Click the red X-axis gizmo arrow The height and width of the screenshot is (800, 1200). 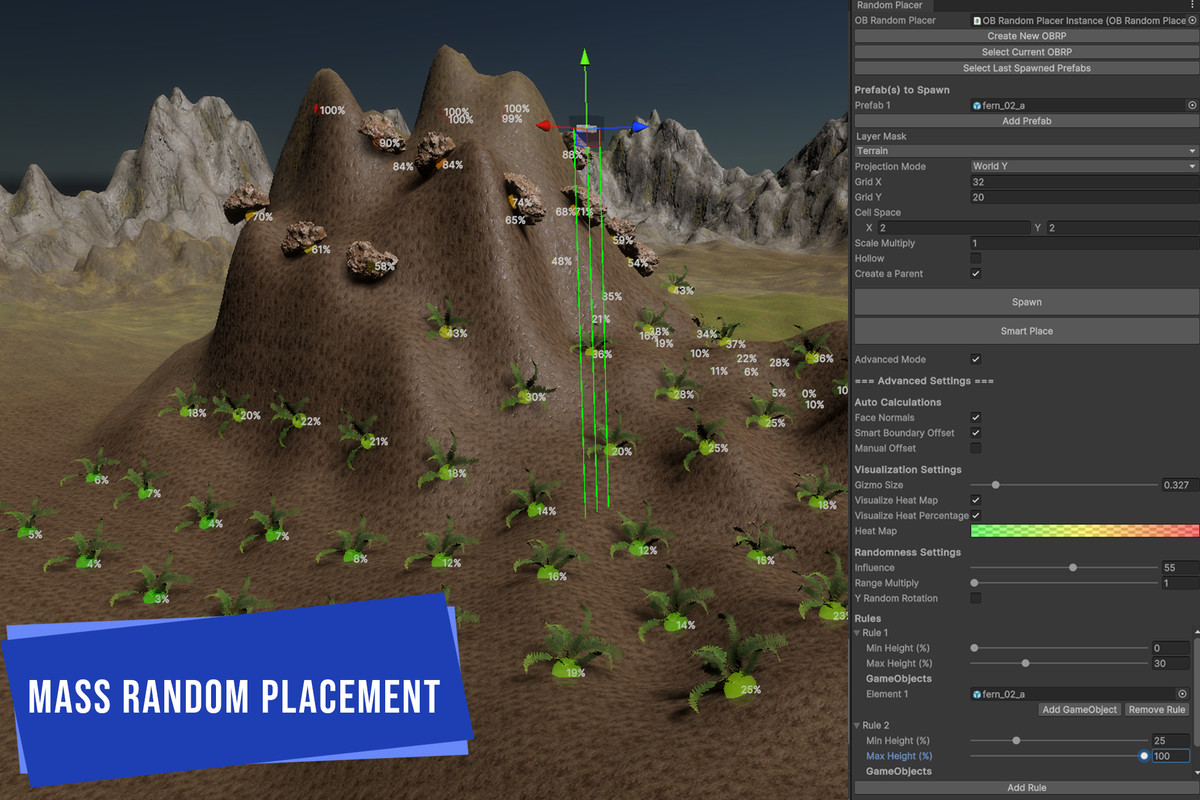(x=545, y=126)
